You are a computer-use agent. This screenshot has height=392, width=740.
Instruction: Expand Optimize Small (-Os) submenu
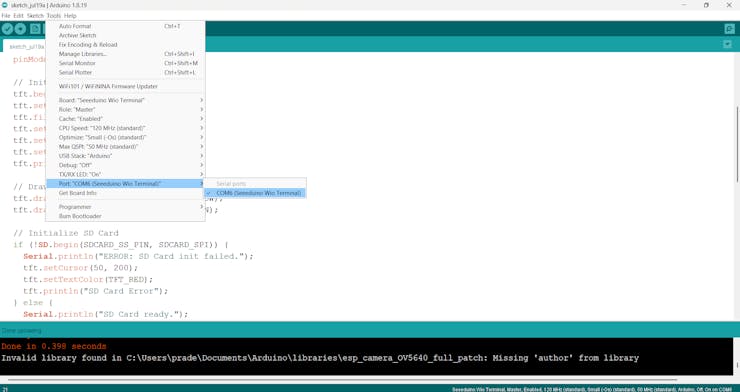(x=125, y=137)
